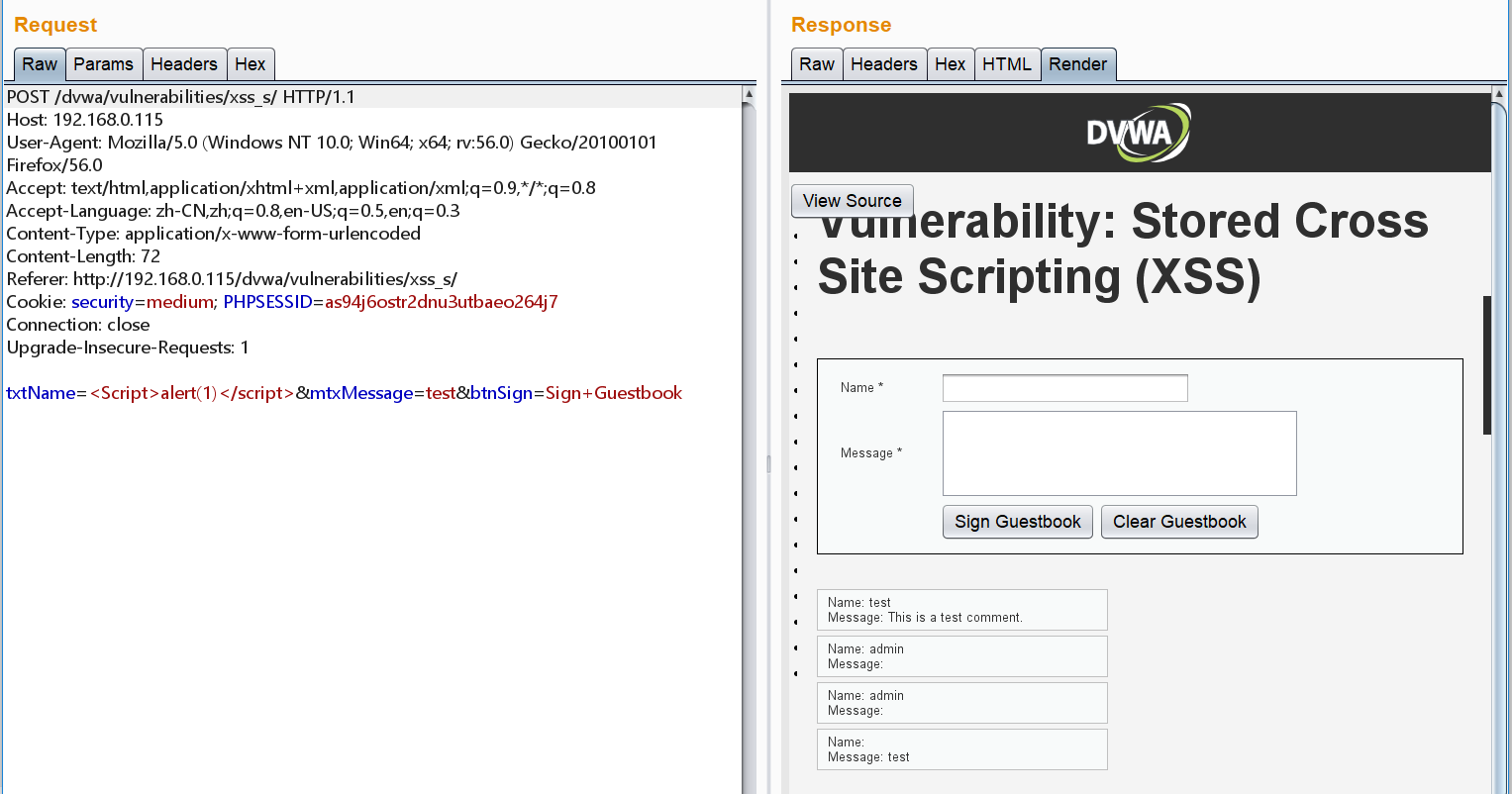Click the 'Message *' form label
Screen dimensions: 1512x794
[871, 453]
